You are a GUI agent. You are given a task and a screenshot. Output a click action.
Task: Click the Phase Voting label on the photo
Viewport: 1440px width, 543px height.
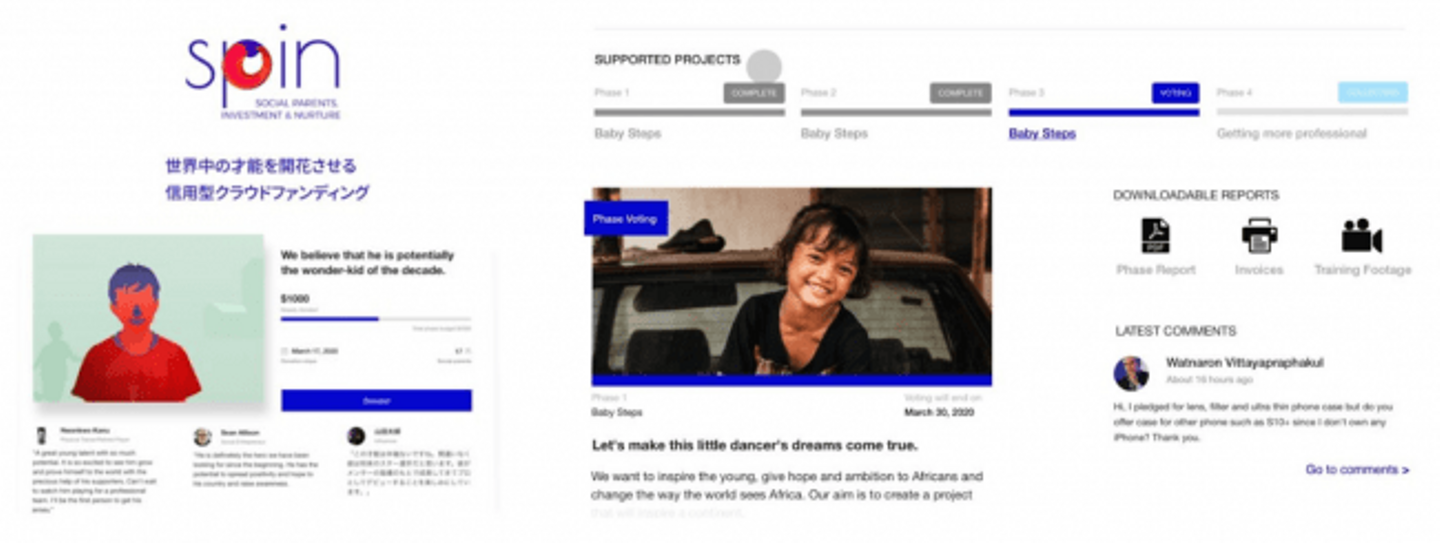pos(626,218)
